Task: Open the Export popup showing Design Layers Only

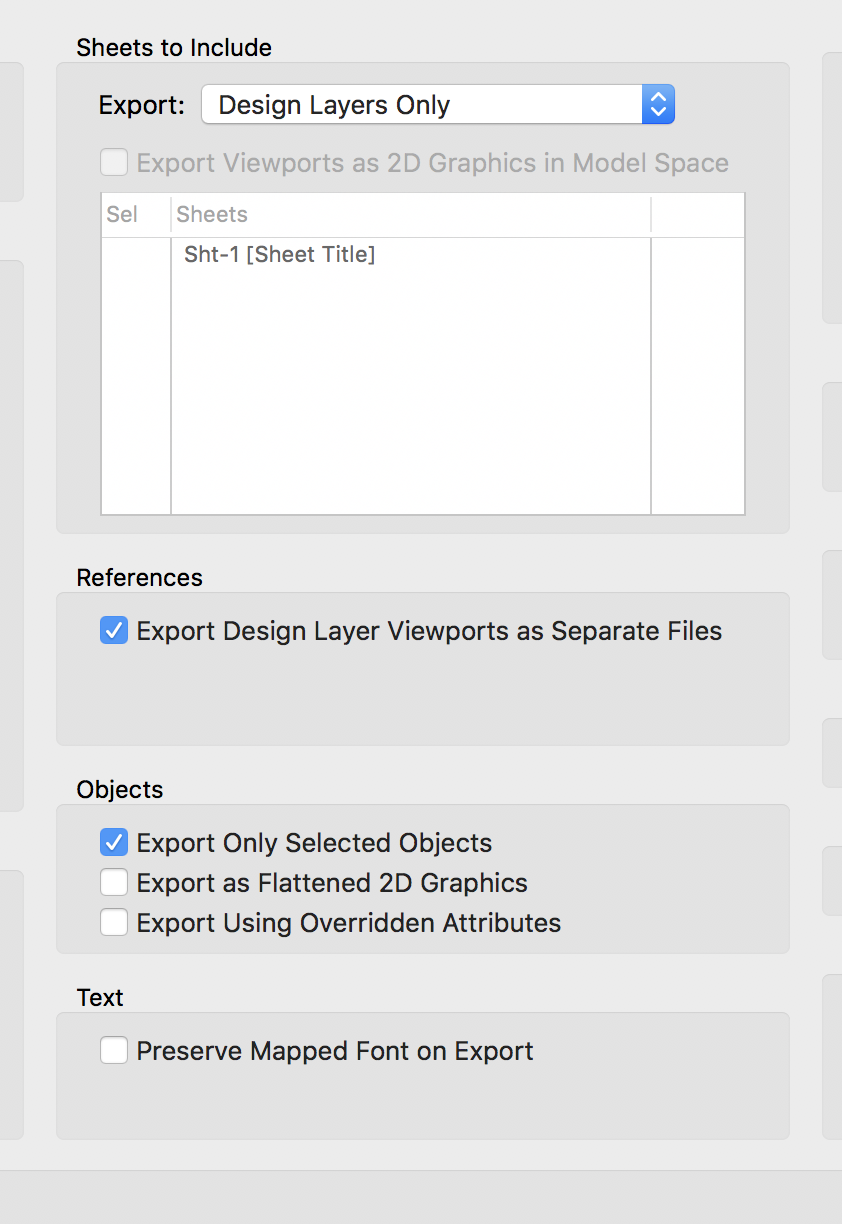Action: click(420, 105)
